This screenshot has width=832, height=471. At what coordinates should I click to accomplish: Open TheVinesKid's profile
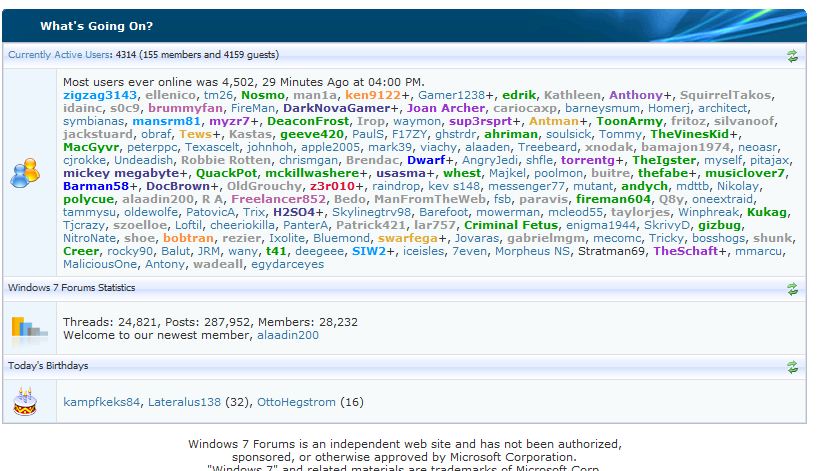point(690,135)
